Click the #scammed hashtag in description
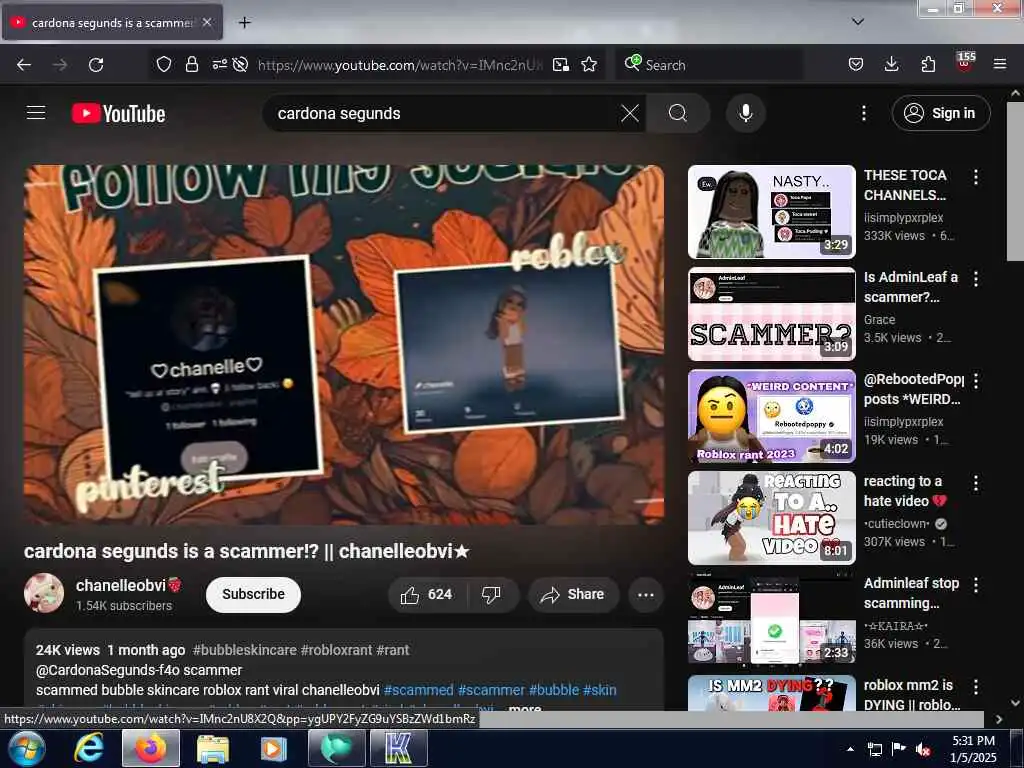Viewport: 1024px width, 768px height. [418, 690]
